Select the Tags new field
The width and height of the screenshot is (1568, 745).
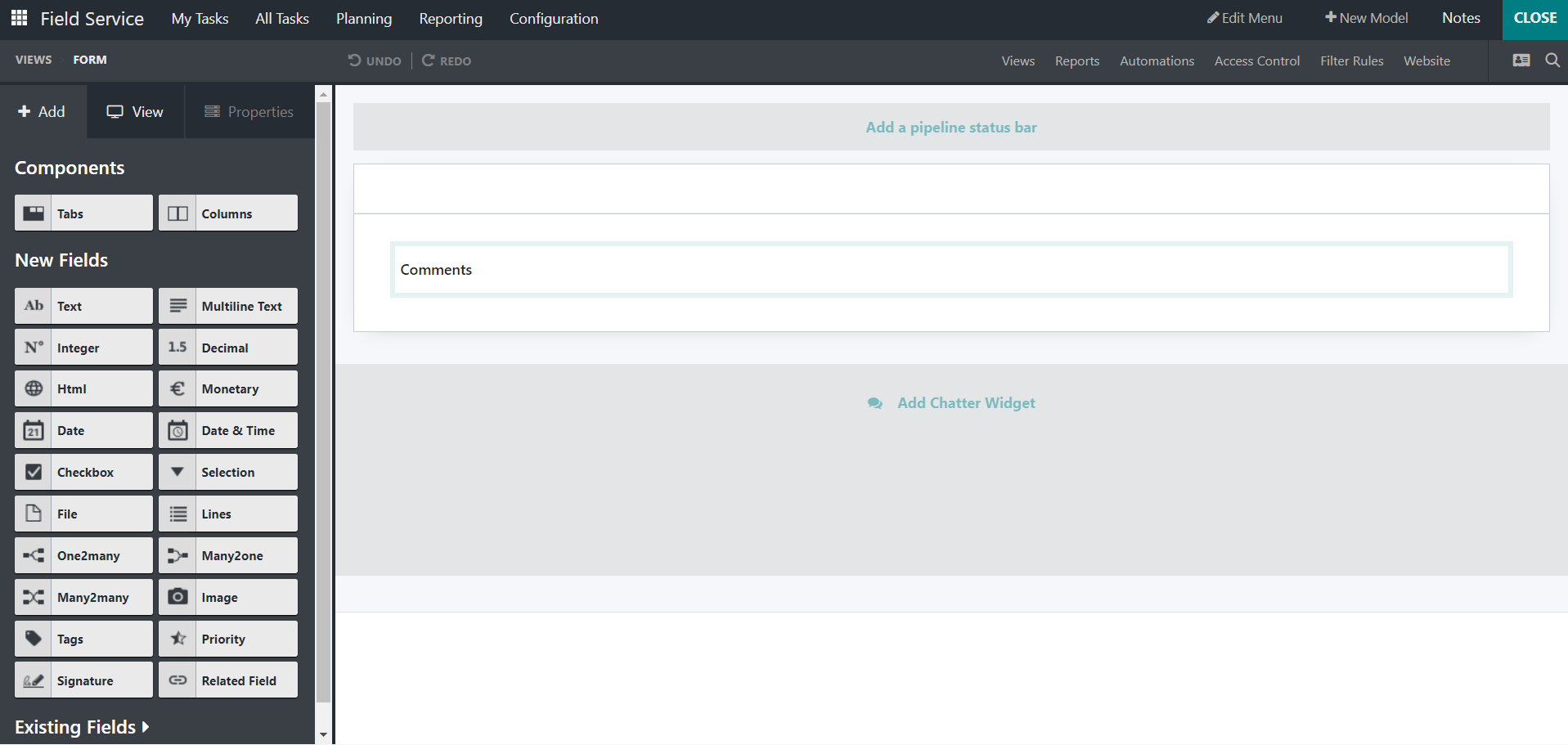(x=83, y=640)
